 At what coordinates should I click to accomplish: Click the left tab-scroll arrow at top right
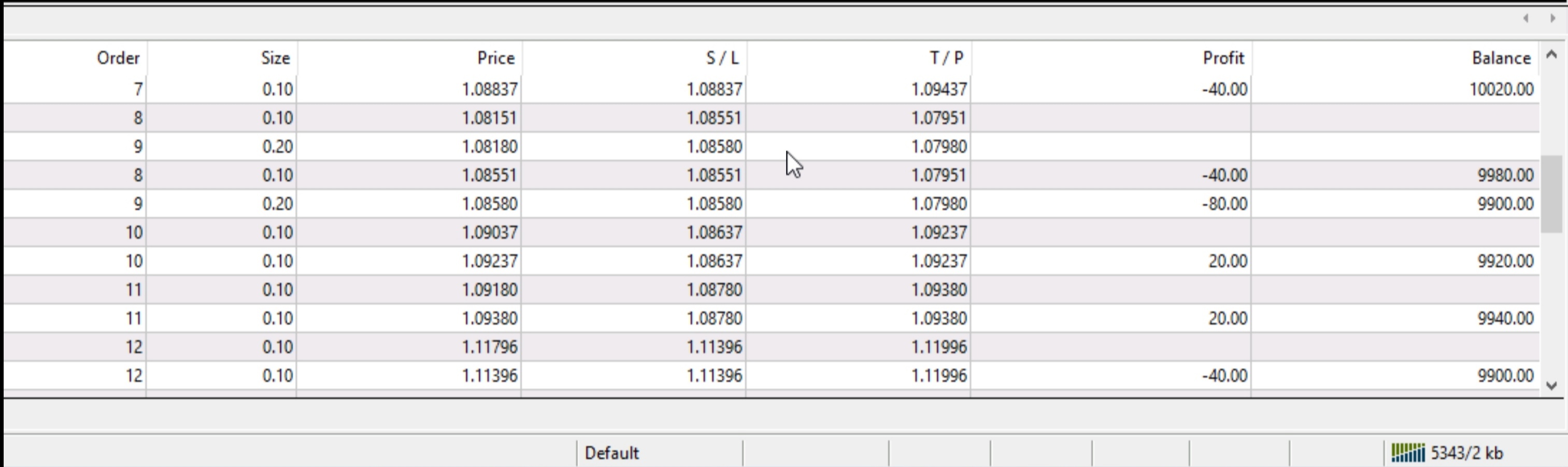1526,18
